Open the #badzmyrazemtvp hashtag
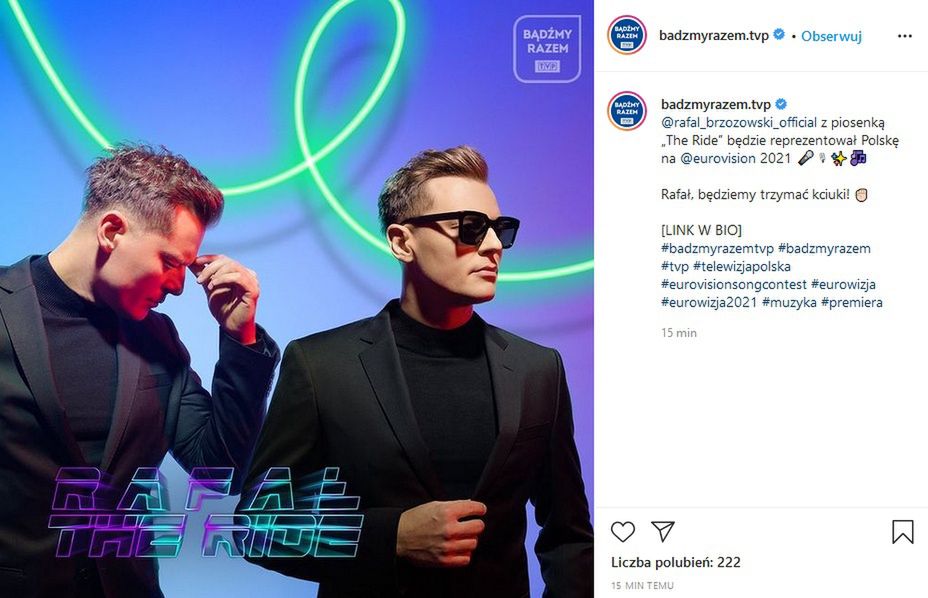The image size is (928, 598). coord(717,249)
